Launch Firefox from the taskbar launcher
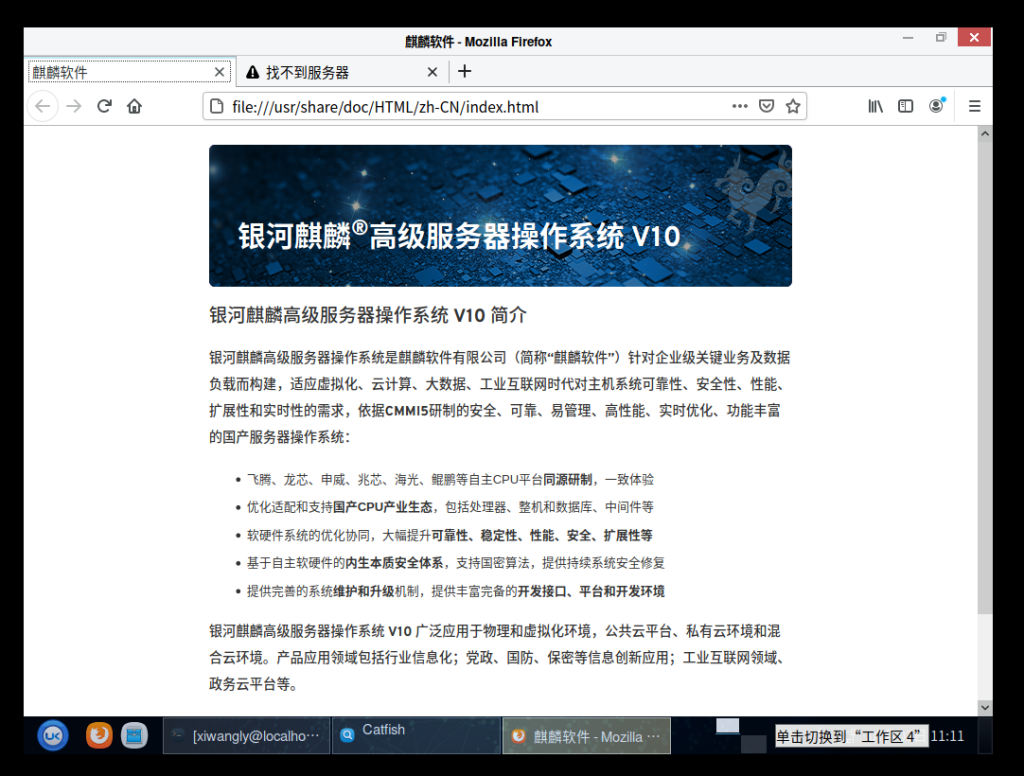 [x=99, y=736]
